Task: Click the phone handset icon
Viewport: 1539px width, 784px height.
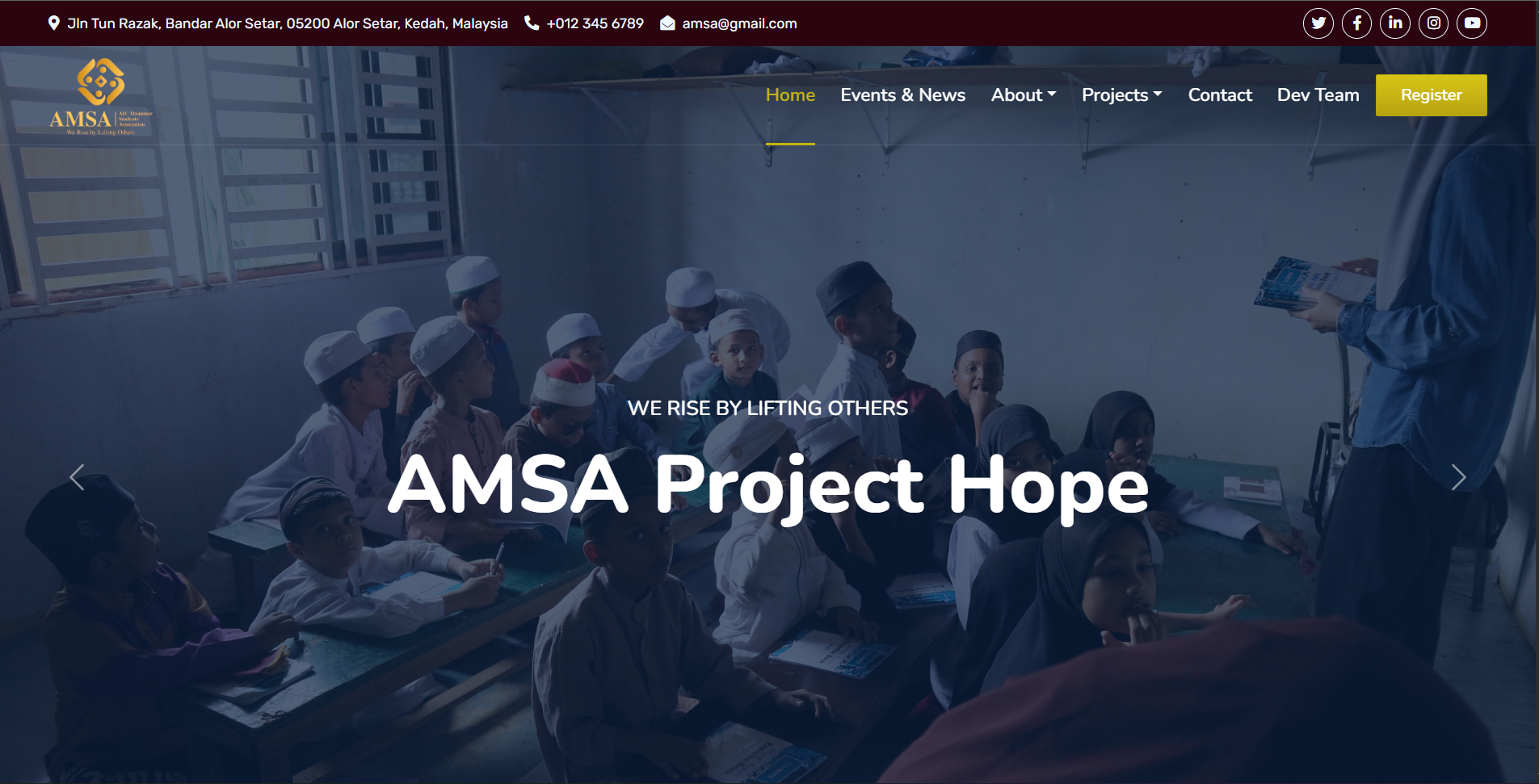Action: [x=532, y=23]
